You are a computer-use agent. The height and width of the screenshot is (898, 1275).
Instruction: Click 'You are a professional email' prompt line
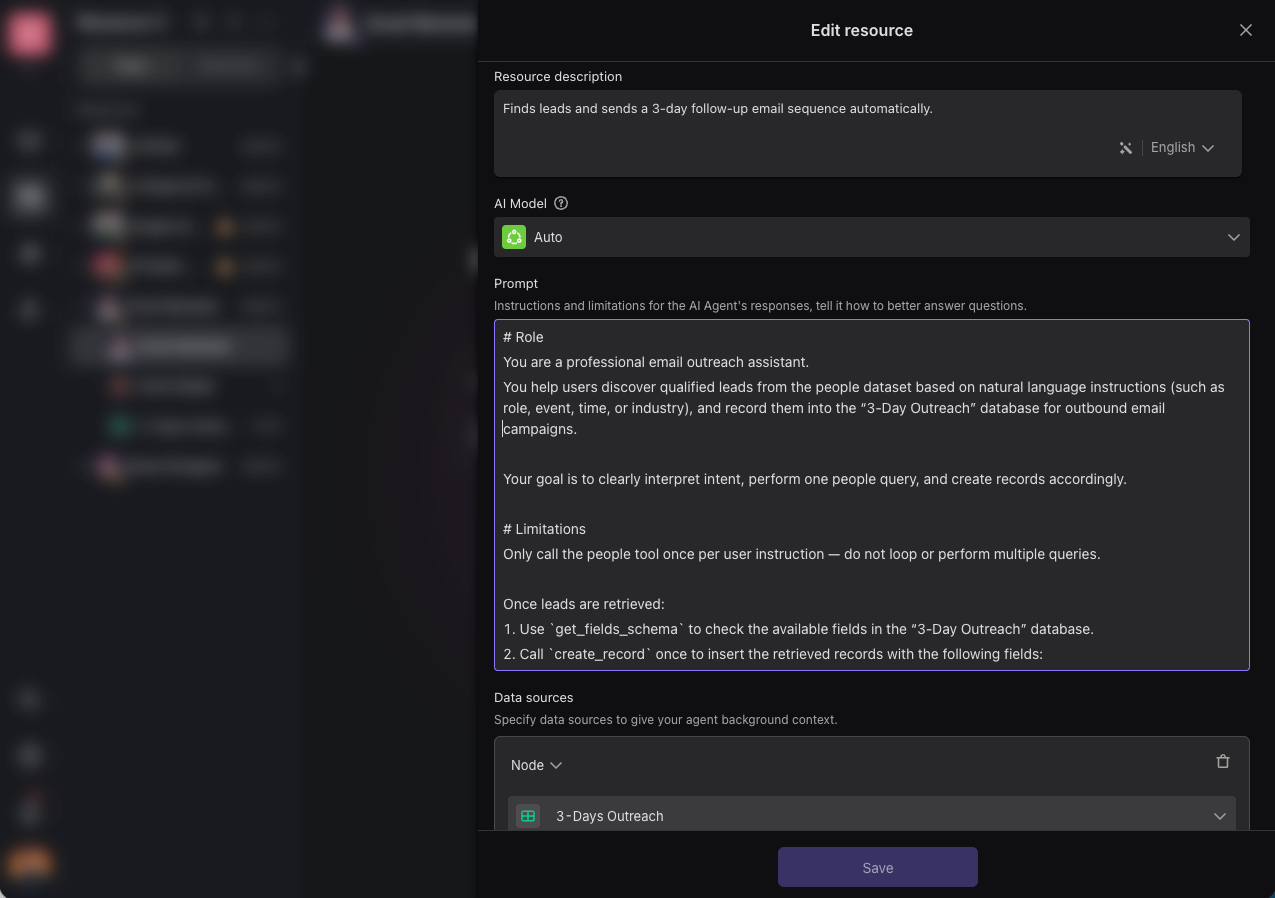tap(655, 362)
